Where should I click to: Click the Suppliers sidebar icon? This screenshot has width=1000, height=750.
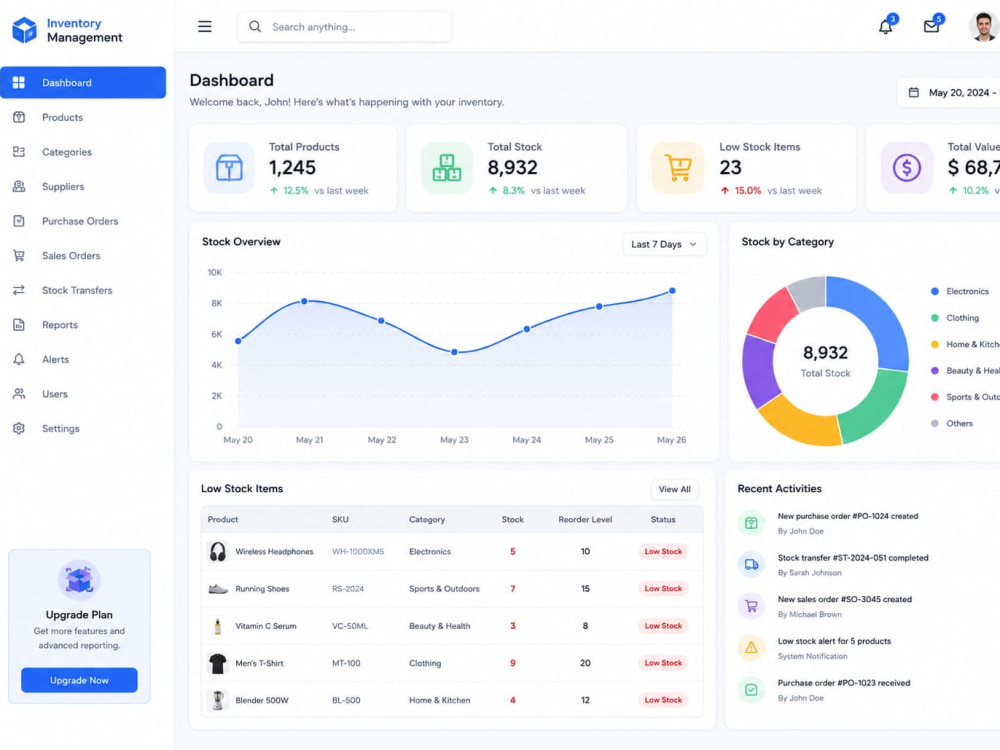(x=19, y=186)
